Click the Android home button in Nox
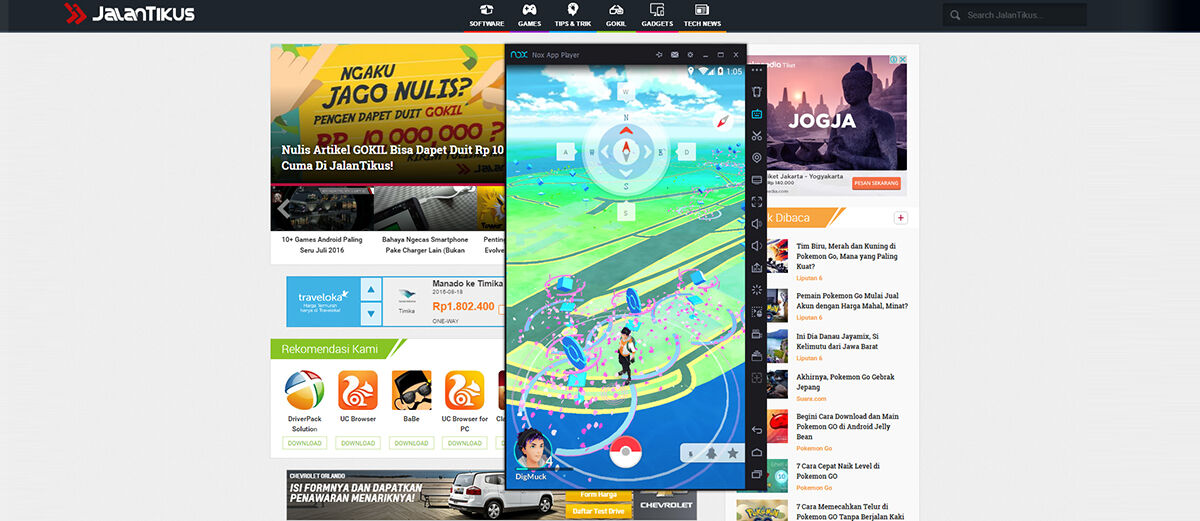 pyautogui.click(x=757, y=452)
